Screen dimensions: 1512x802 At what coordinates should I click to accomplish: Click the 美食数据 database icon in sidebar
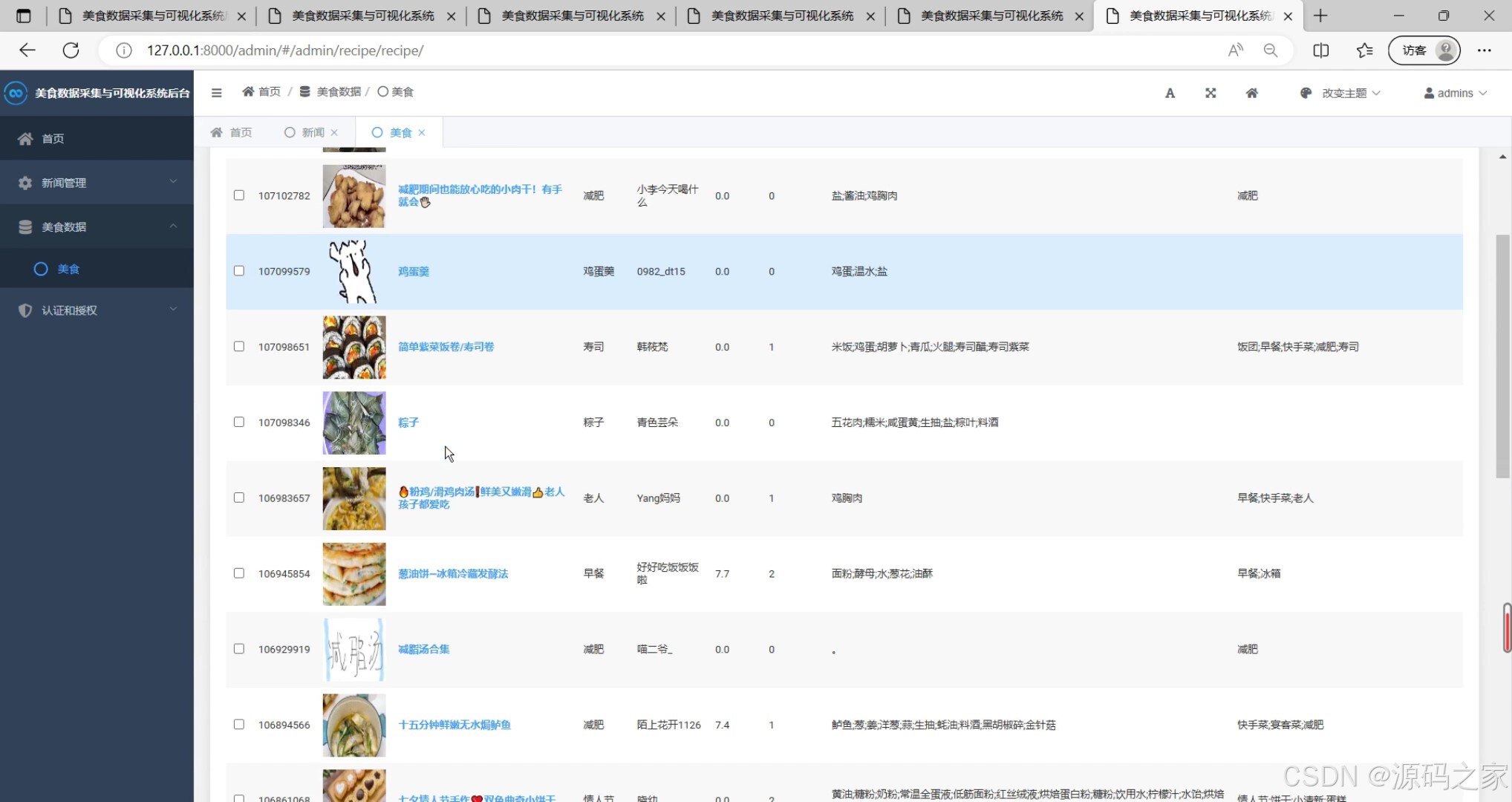pos(25,226)
